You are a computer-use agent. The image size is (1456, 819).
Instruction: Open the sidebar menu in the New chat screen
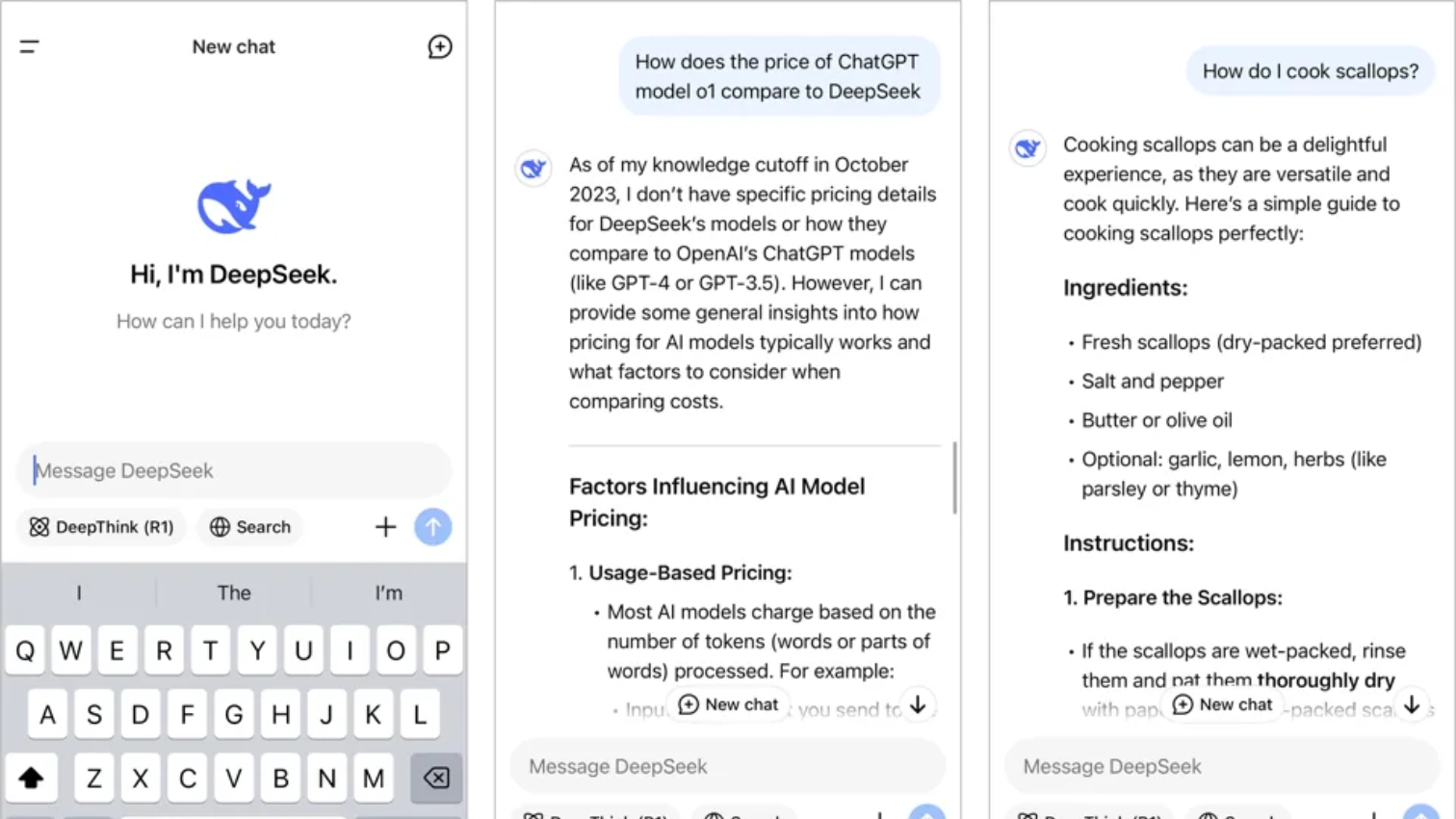pyautogui.click(x=29, y=46)
